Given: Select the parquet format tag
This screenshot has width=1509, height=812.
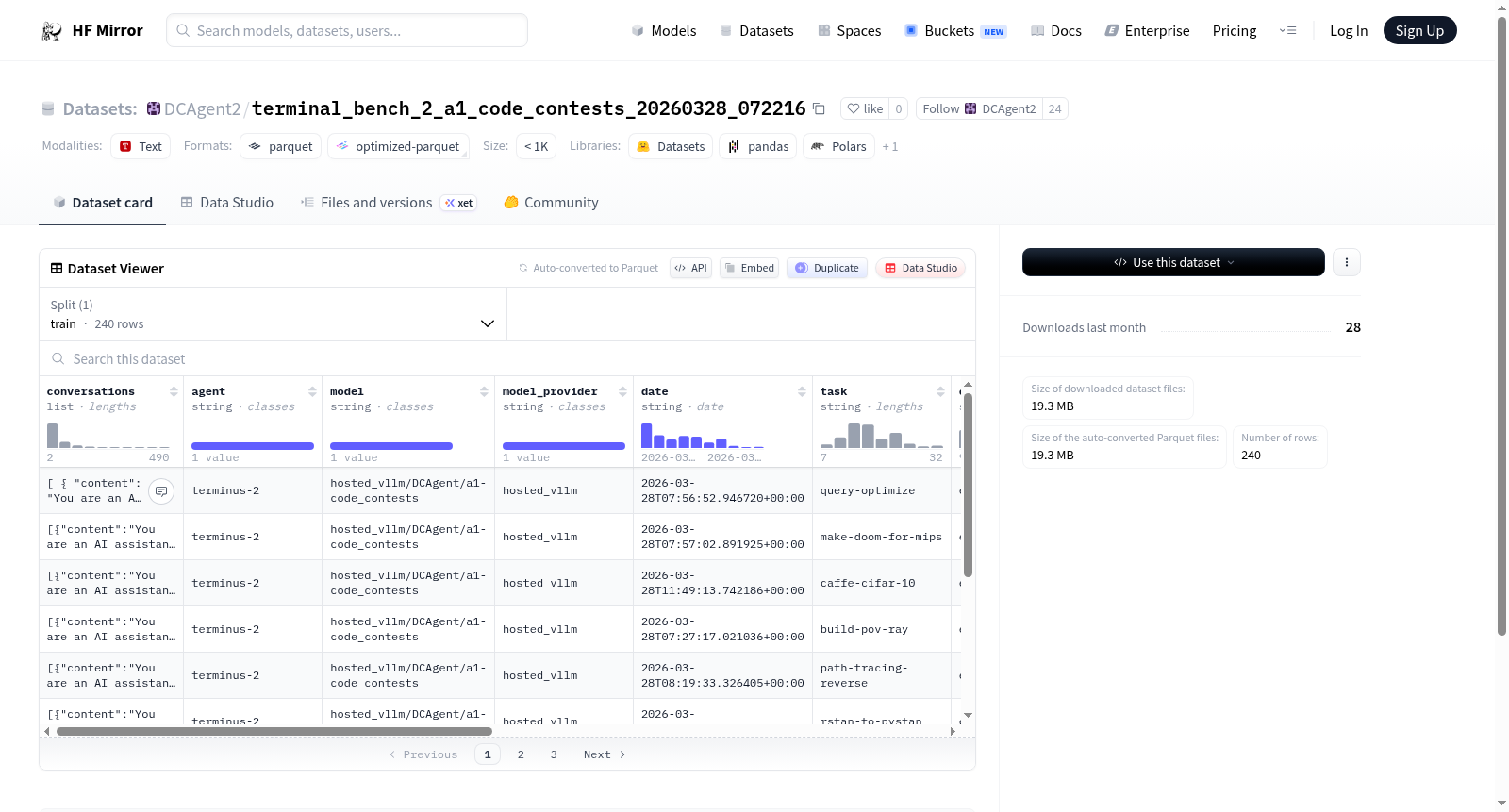Looking at the screenshot, I should click(280, 146).
